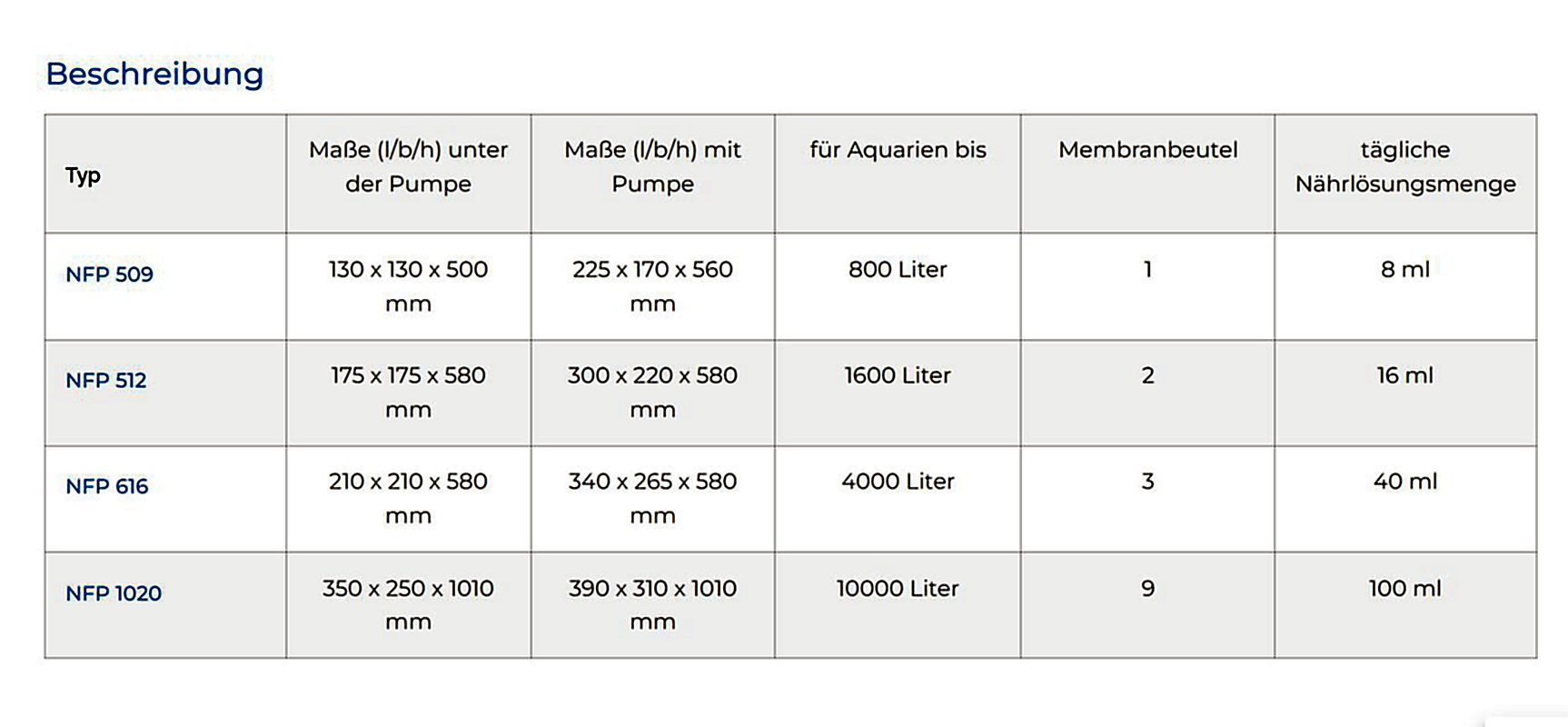Select the 390 x 310 x 1010 mm cell
The height and width of the screenshot is (727, 1568).
coord(652,605)
